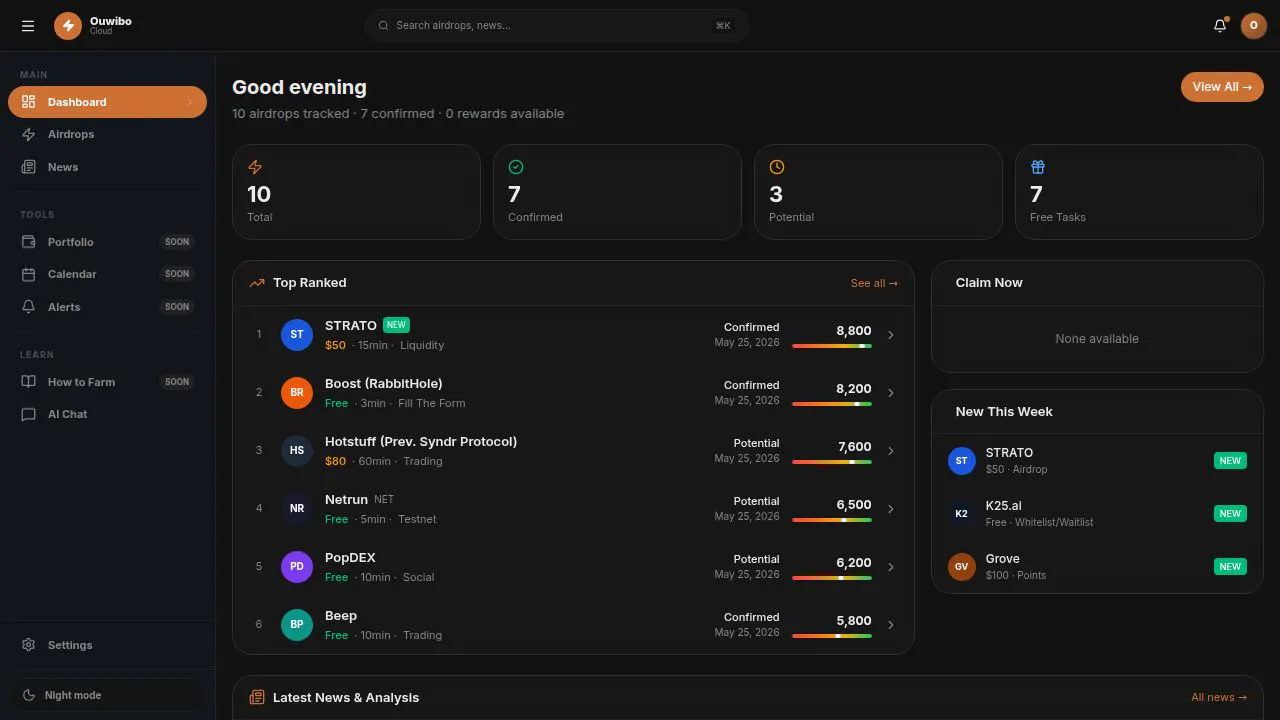Click the Boost (RabbitHole) BR avatar

point(297,393)
